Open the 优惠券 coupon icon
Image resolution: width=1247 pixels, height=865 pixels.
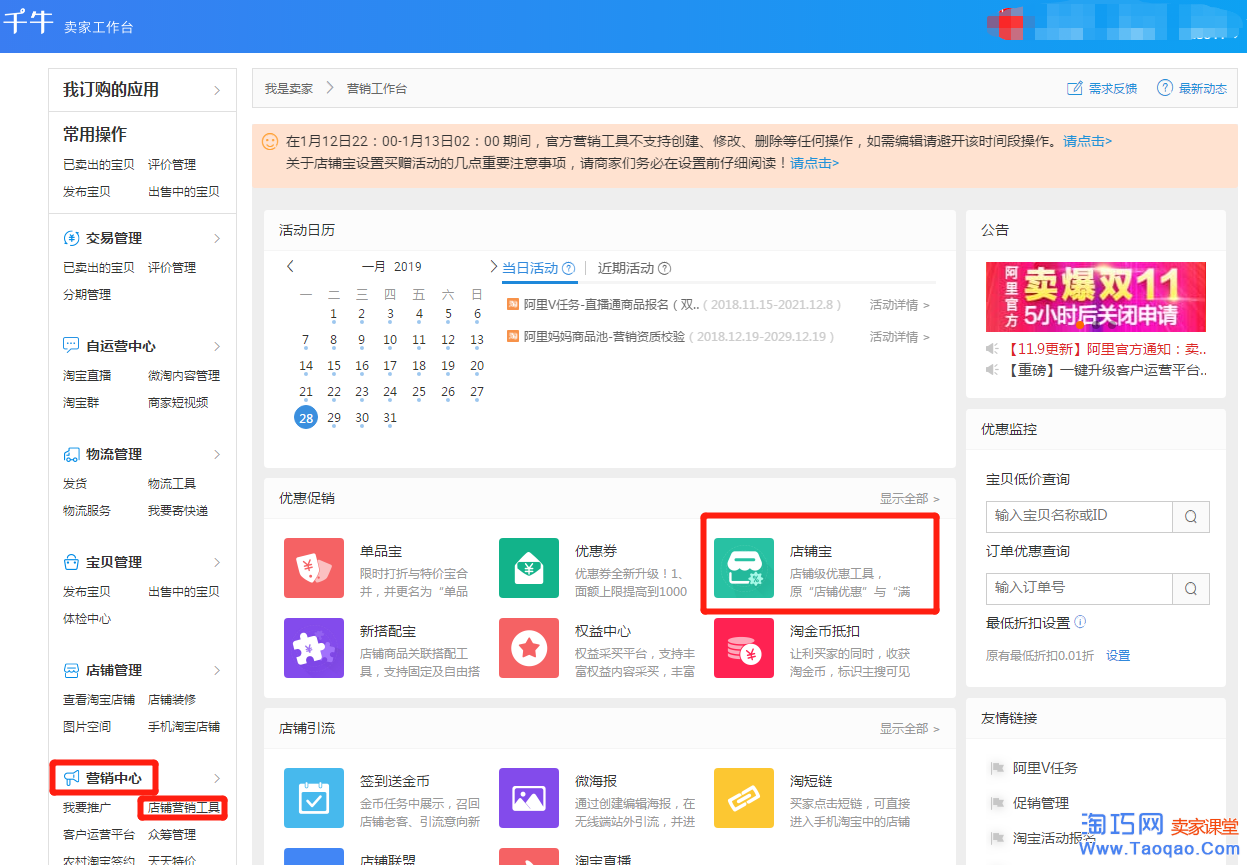coord(529,568)
